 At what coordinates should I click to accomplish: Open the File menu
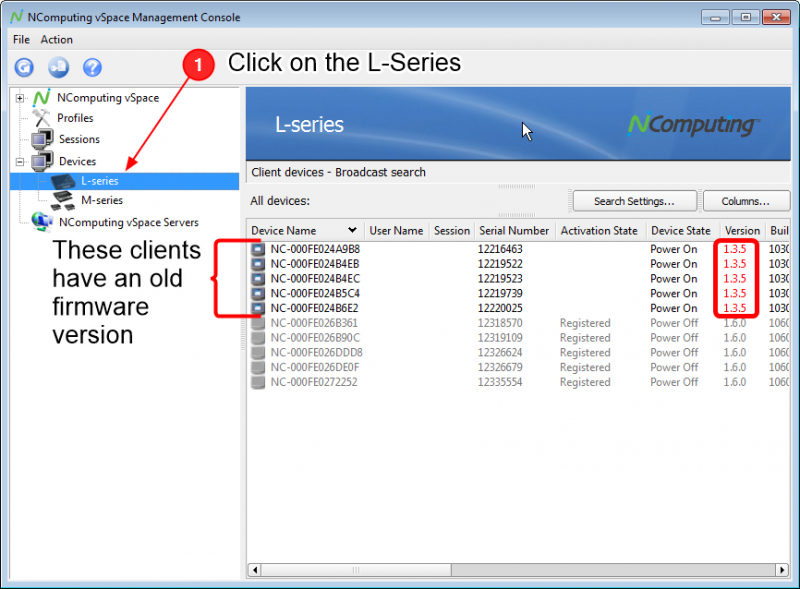21,39
